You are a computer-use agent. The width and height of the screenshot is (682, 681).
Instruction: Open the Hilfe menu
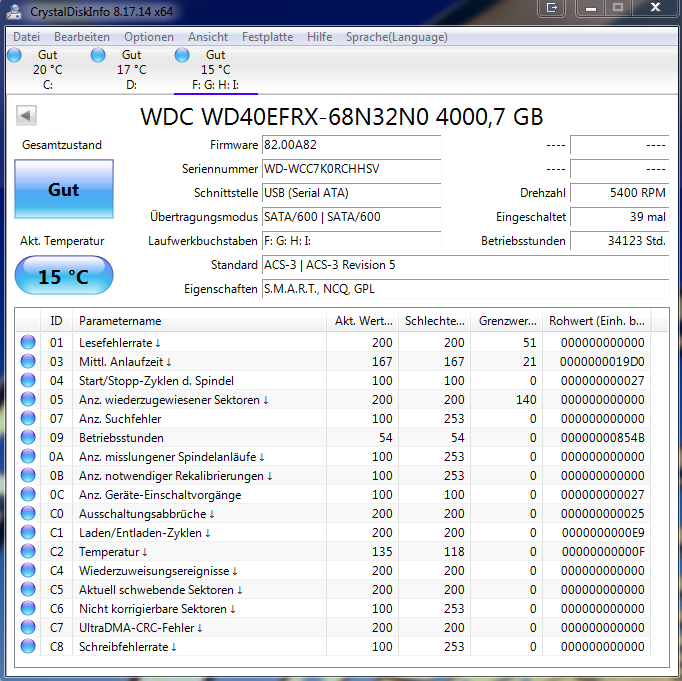pyautogui.click(x=319, y=37)
